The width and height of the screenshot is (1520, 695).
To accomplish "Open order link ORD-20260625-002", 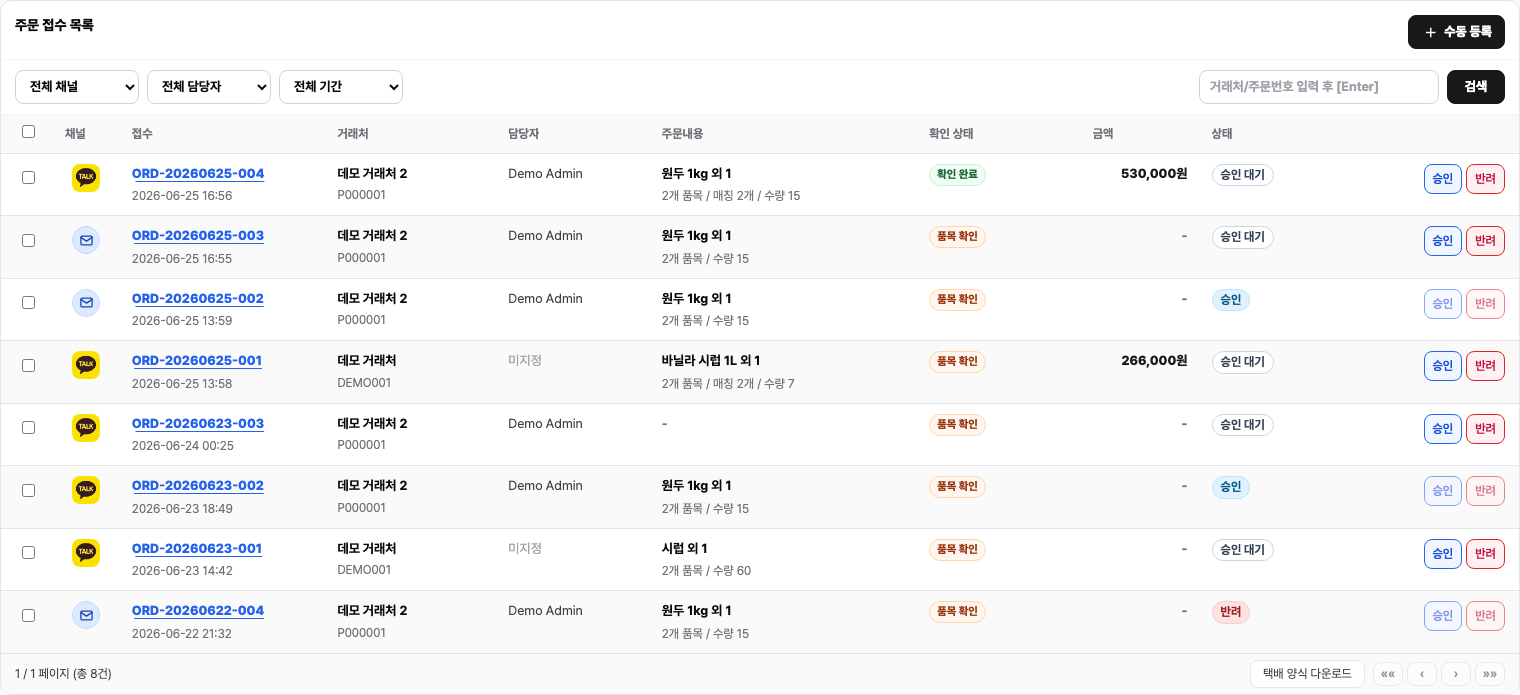I will tap(198, 298).
